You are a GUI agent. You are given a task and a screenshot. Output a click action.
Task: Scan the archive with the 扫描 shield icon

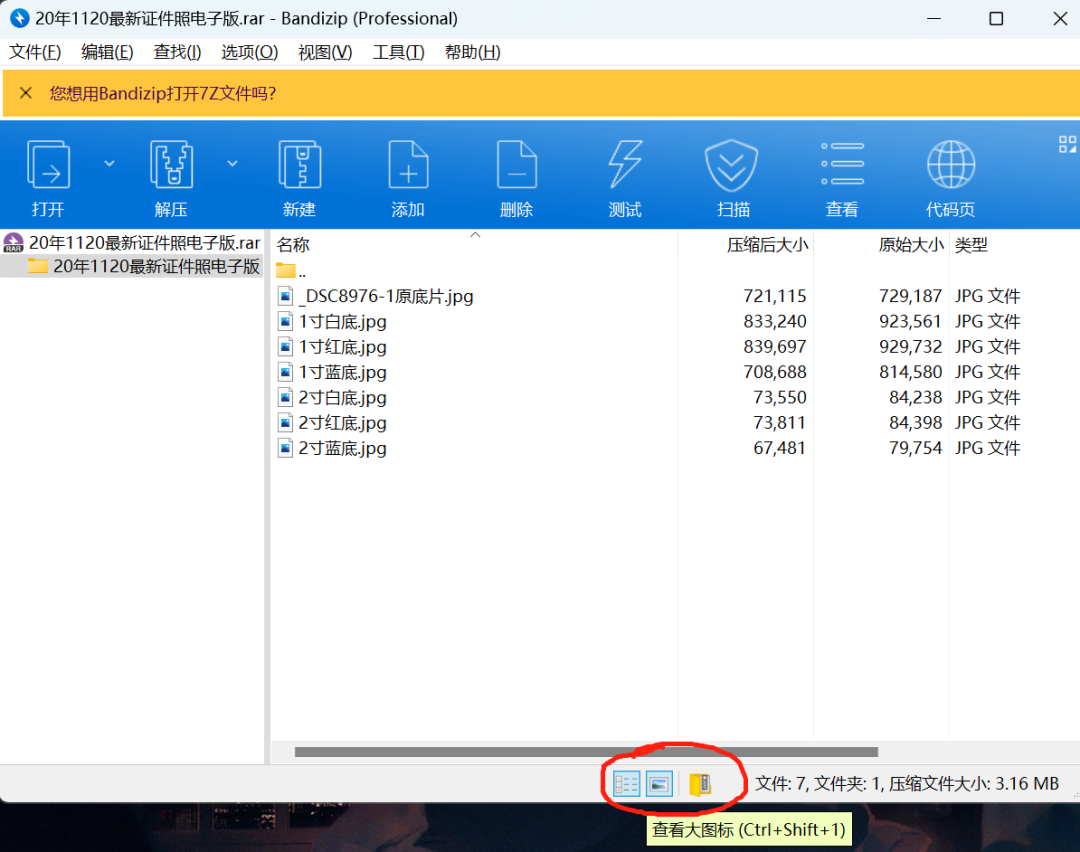(732, 175)
